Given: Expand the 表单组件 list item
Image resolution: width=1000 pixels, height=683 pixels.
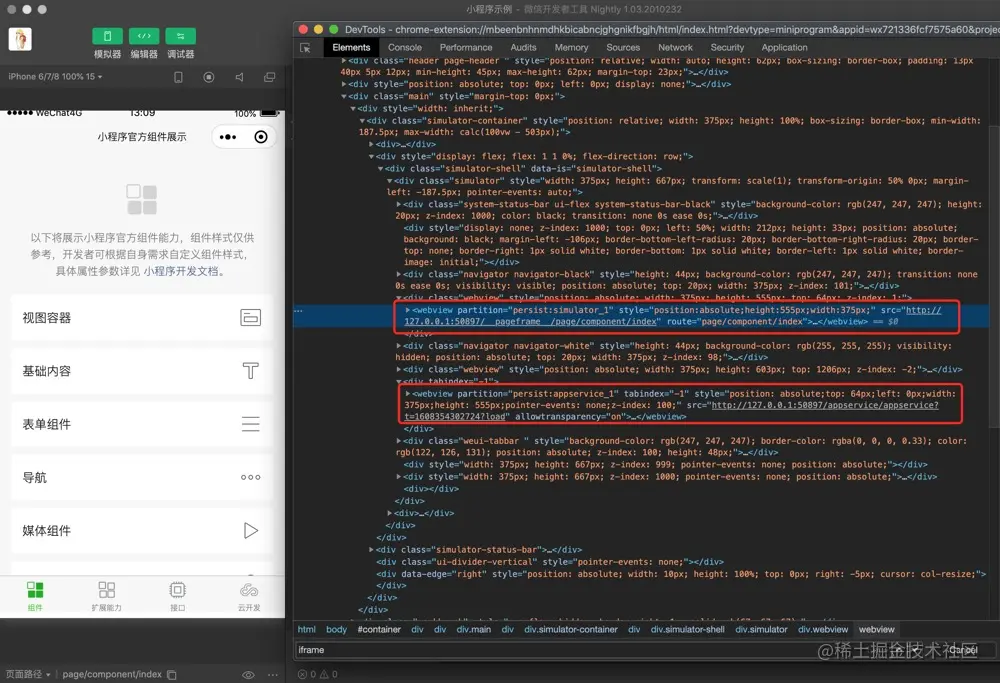Looking at the screenshot, I should pos(142,424).
